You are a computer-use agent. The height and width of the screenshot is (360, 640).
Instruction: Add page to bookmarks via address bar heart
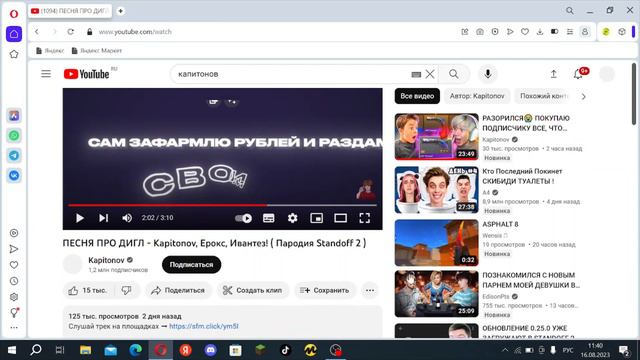pos(525,31)
